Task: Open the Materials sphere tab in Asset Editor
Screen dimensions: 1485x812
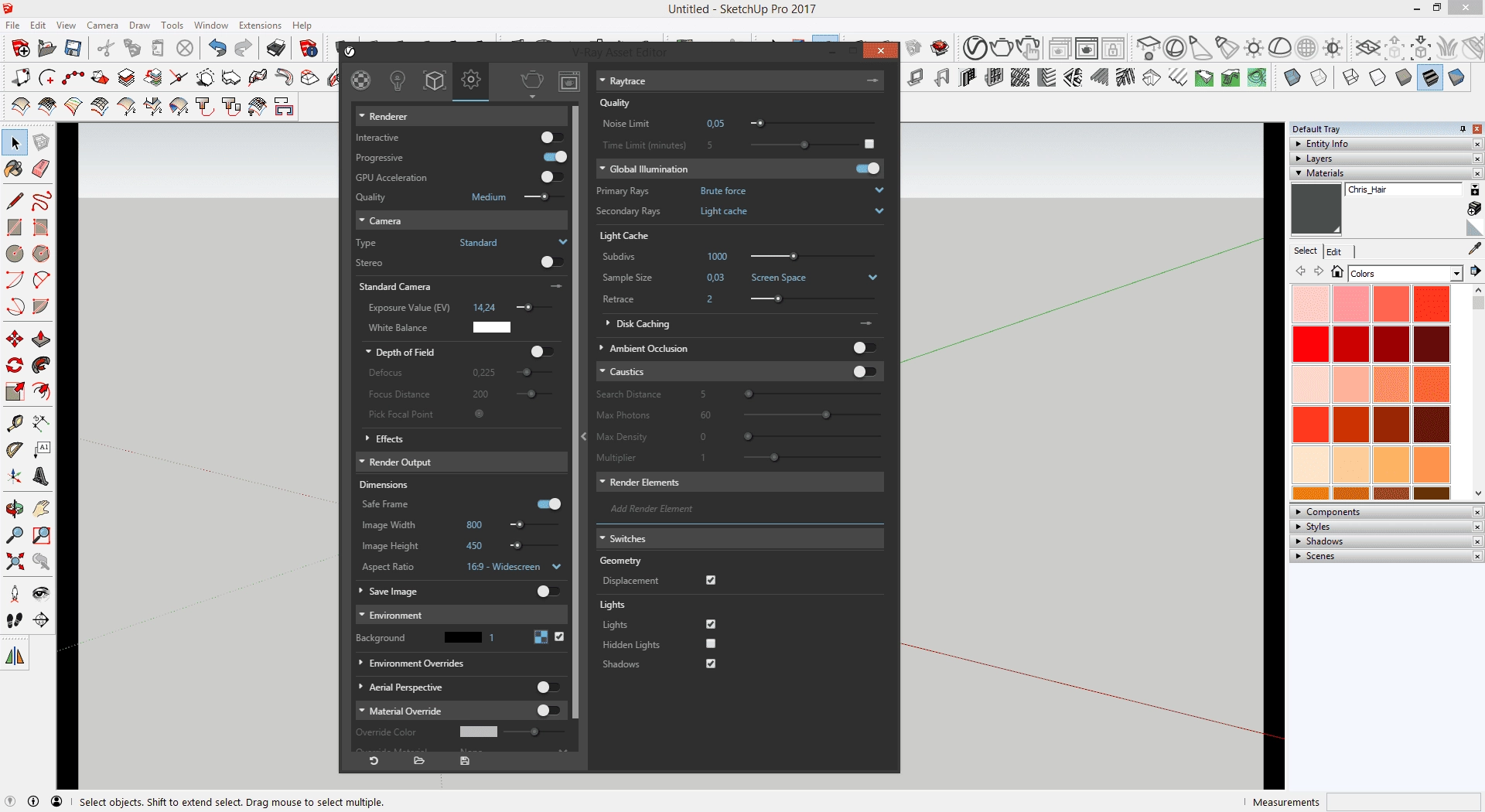Action: click(360, 80)
